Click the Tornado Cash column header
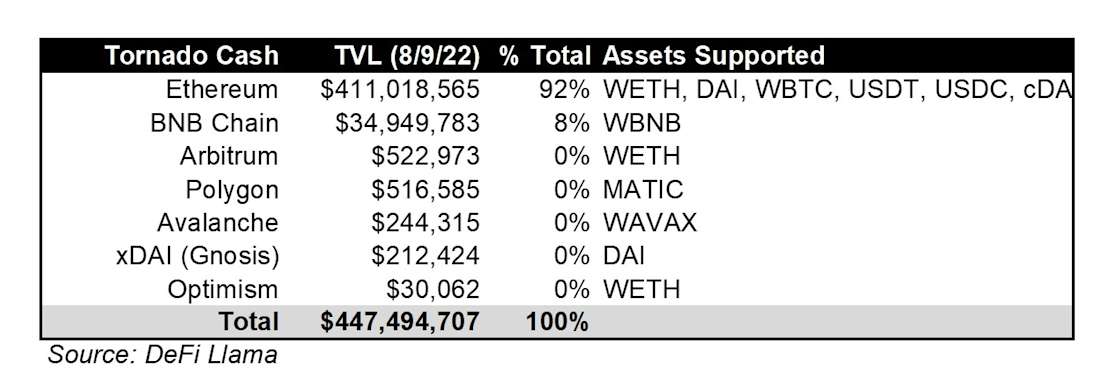 (x=192, y=56)
